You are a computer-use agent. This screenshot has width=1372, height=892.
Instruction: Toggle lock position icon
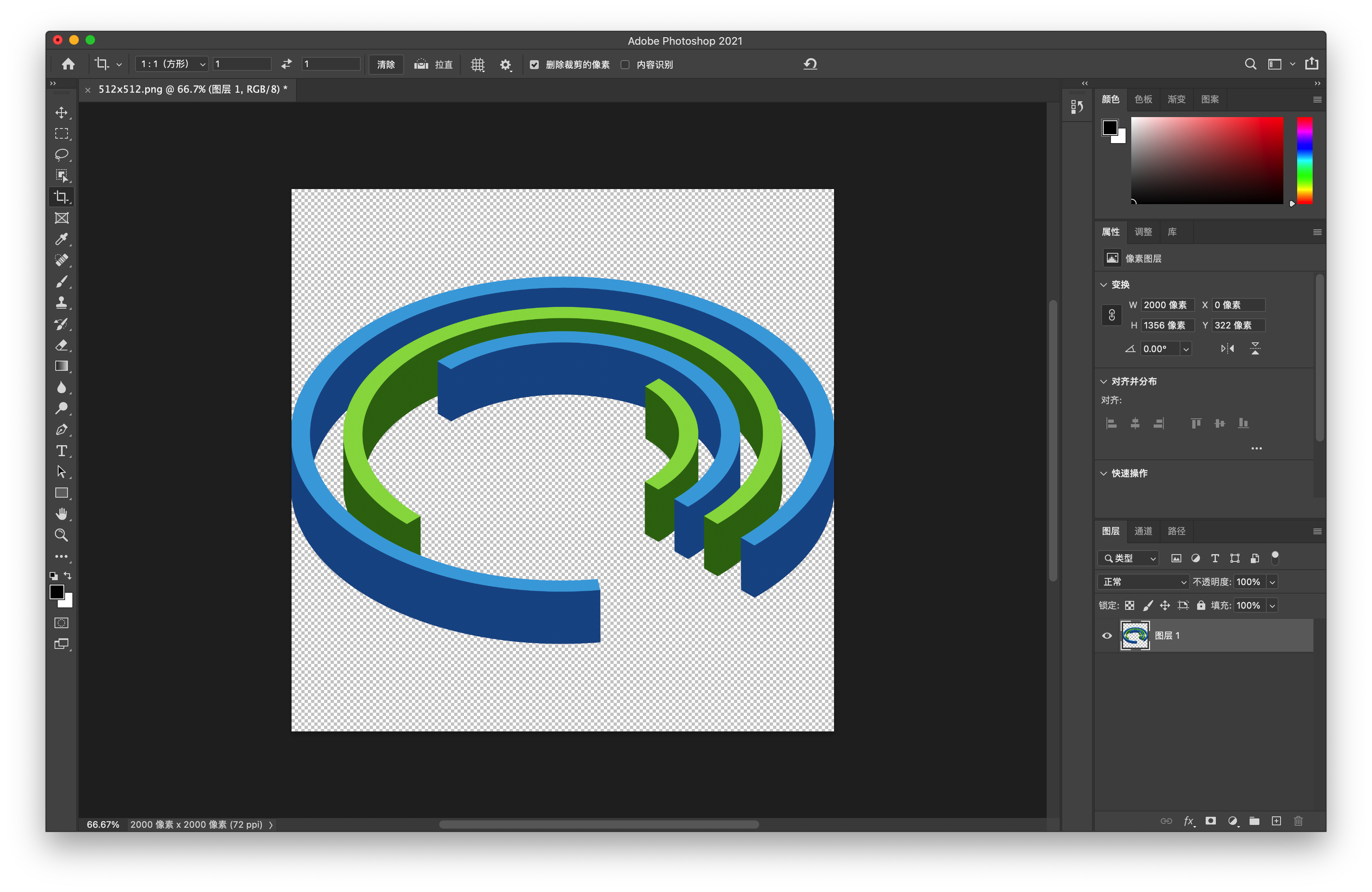pos(1165,605)
